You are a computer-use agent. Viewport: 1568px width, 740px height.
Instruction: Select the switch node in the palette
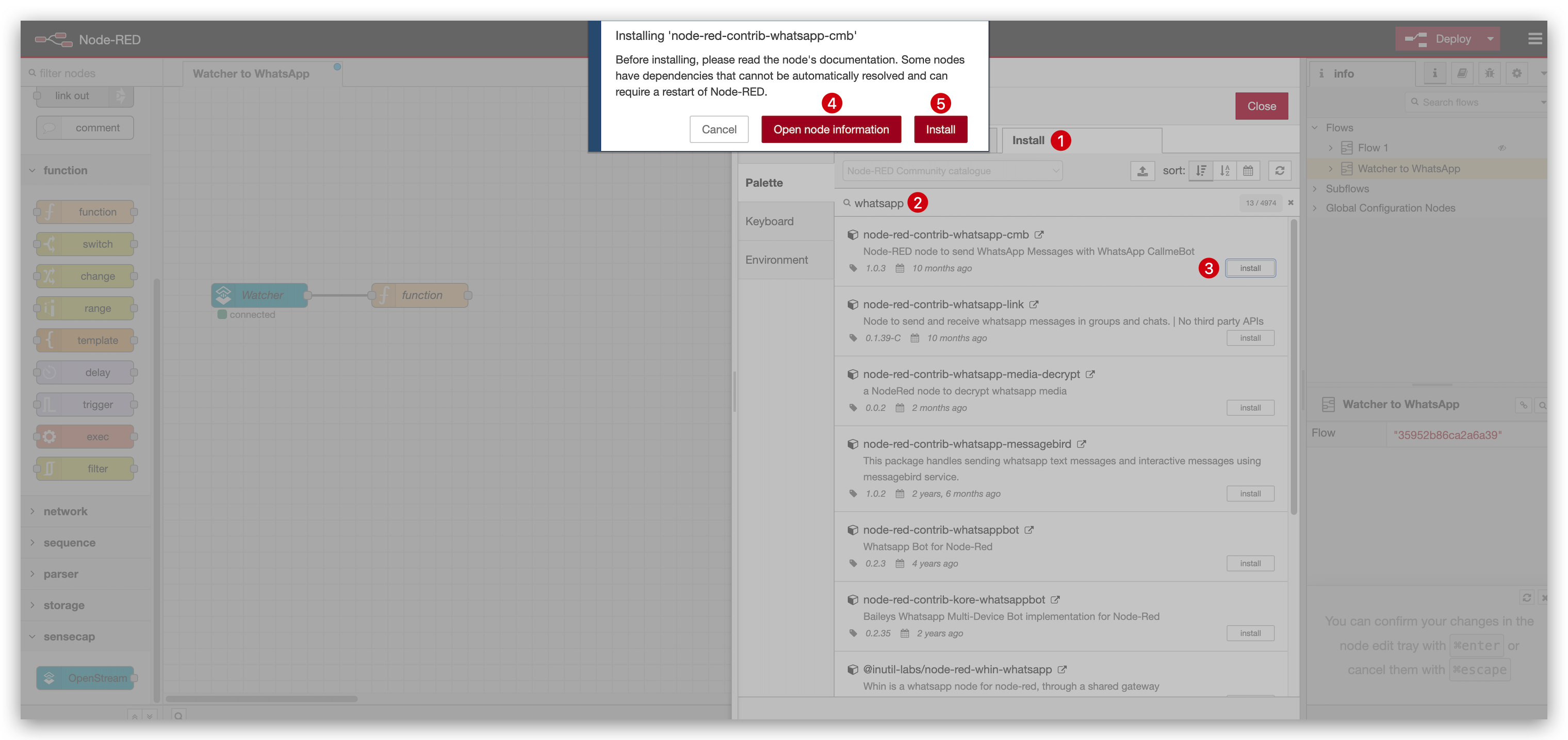85,244
